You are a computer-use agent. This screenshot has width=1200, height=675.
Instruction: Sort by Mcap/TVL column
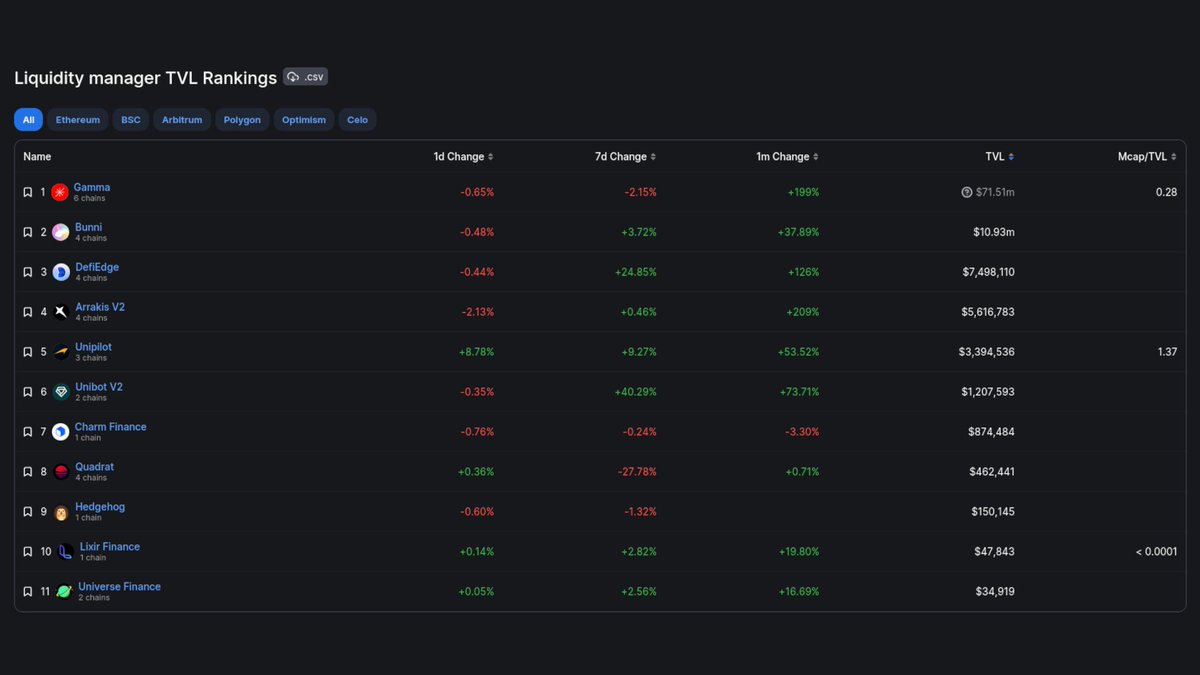click(x=1147, y=157)
